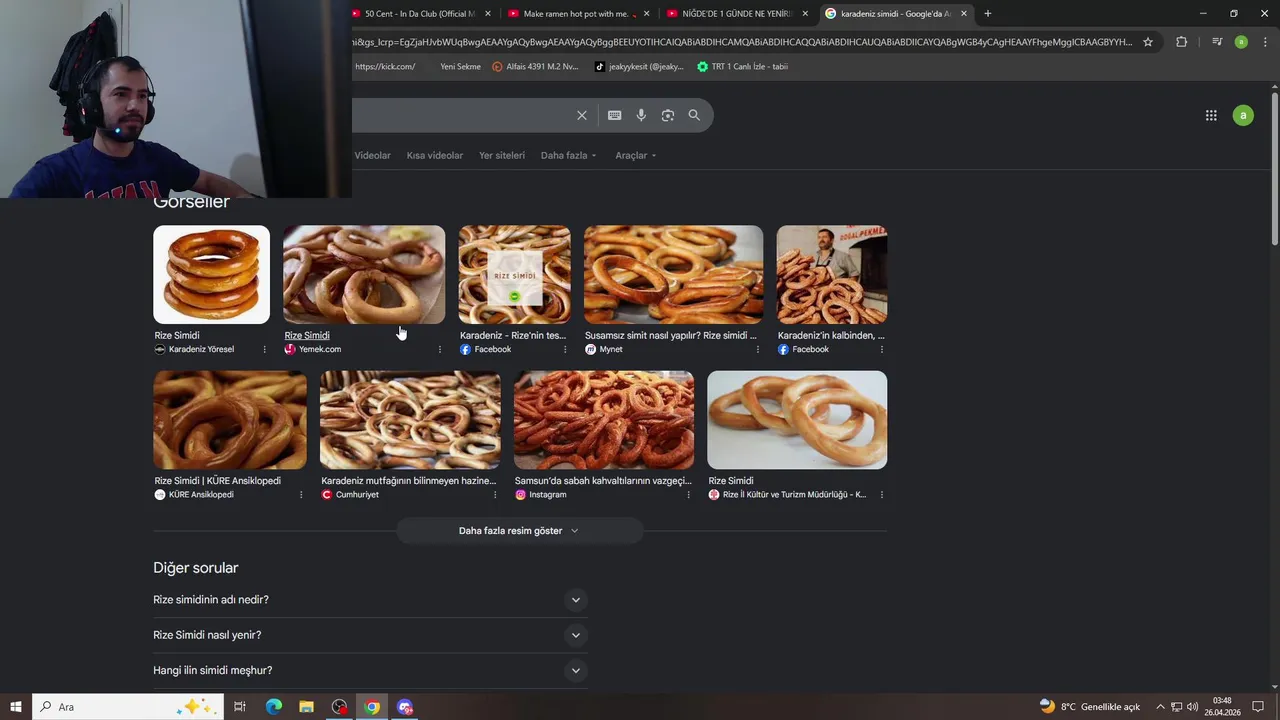Open the Samsun'da sabah kahvaltılarının image
Screen dimensions: 1280x720
pos(604,420)
